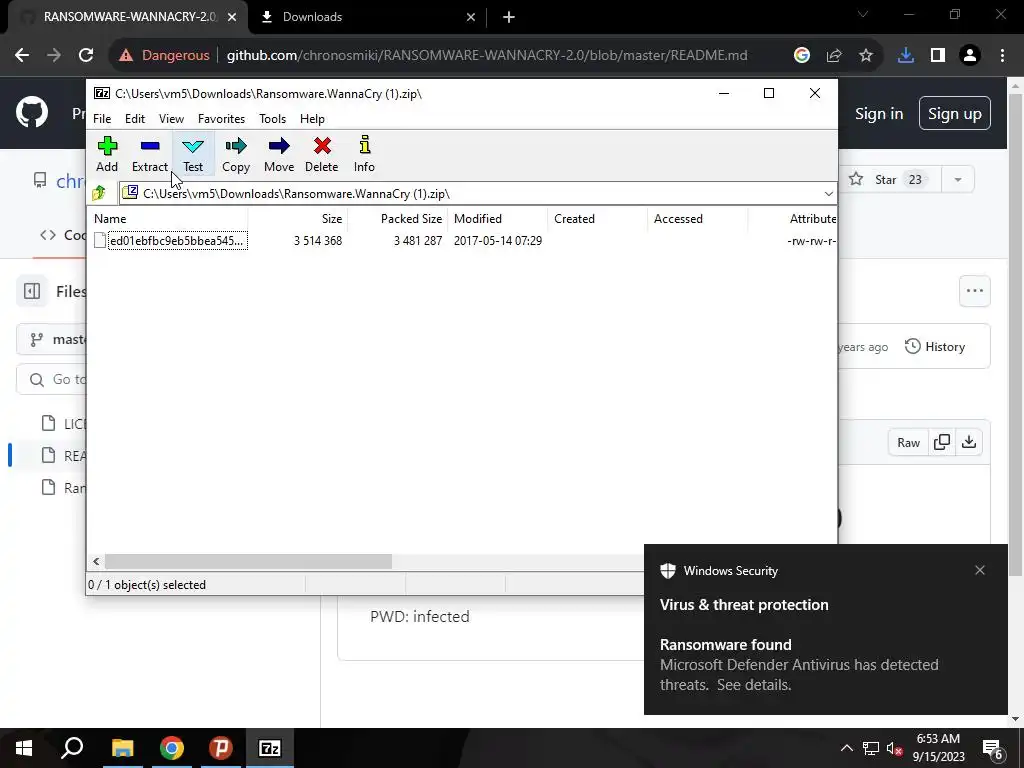The image size is (1024, 768).
Task: Go up one folder level in 7-Zip
Action: 99,193
